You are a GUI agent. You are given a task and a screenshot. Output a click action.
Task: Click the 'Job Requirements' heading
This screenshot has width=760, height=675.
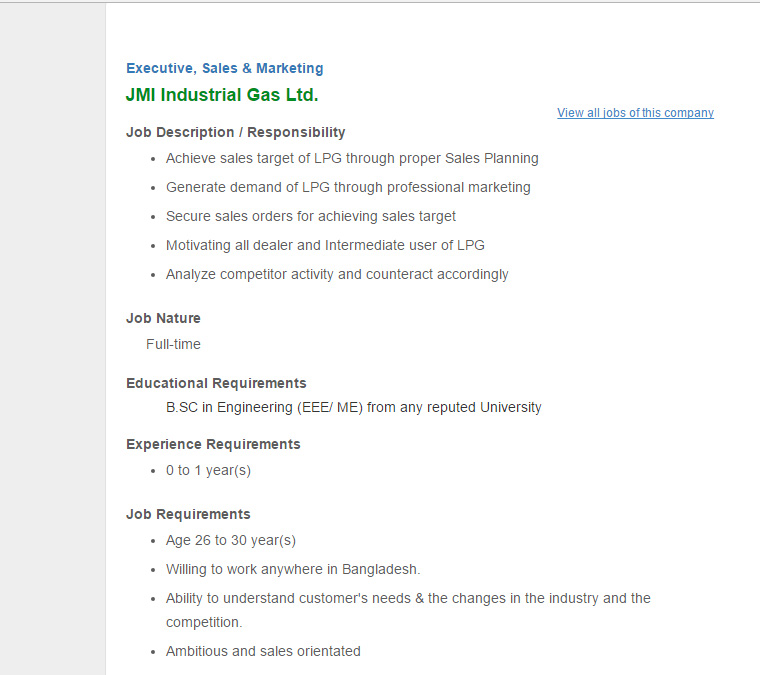coord(188,514)
